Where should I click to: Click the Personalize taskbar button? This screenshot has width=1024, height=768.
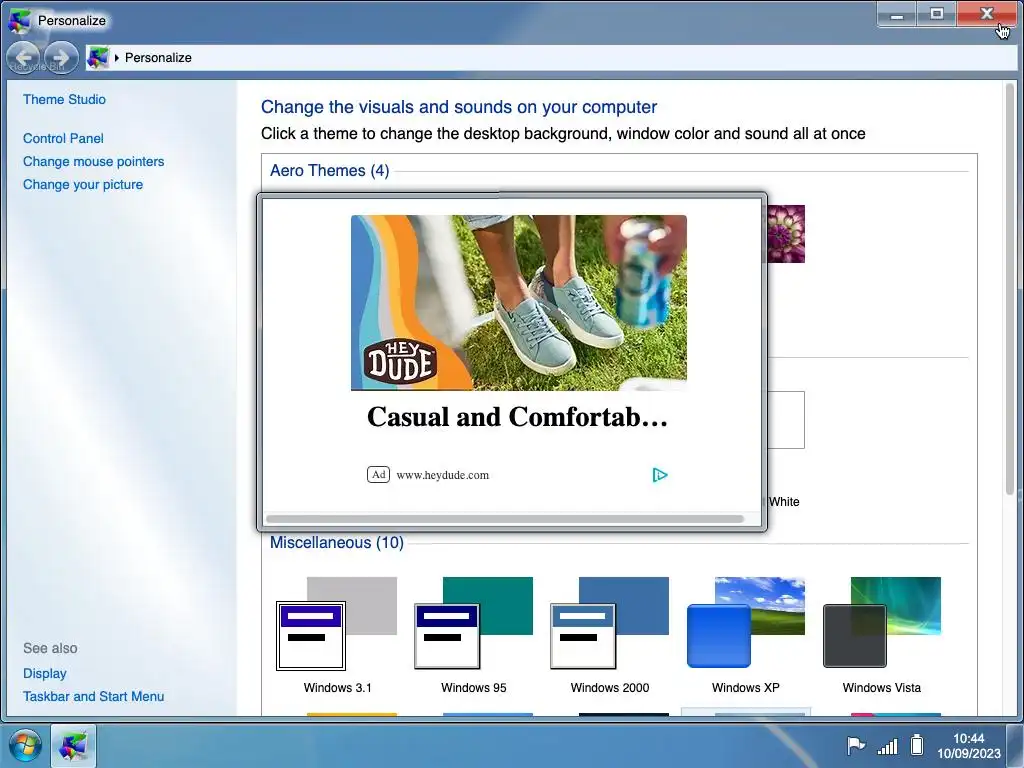(x=73, y=745)
